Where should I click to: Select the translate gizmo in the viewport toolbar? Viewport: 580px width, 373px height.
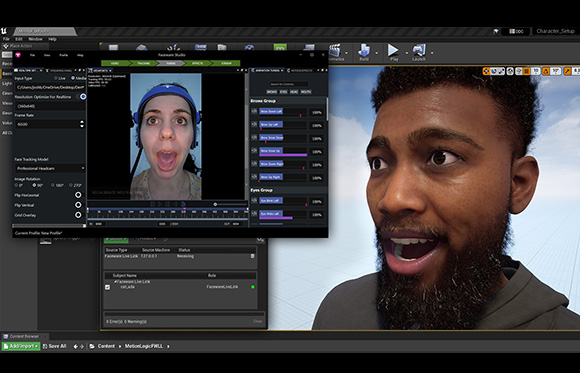(x=486, y=71)
